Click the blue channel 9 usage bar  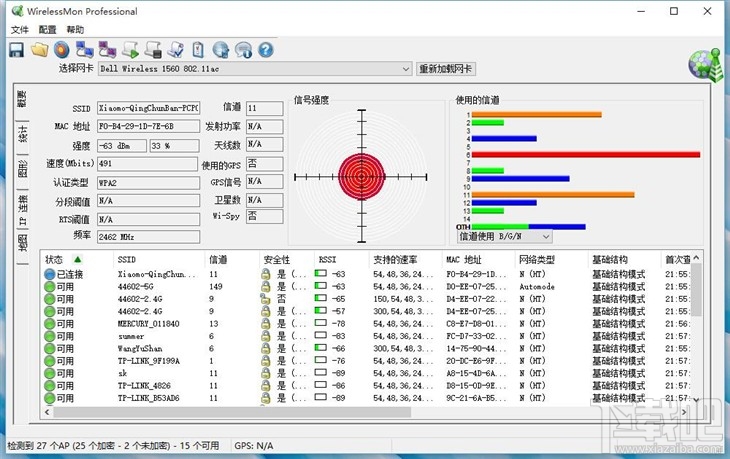(x=520, y=179)
